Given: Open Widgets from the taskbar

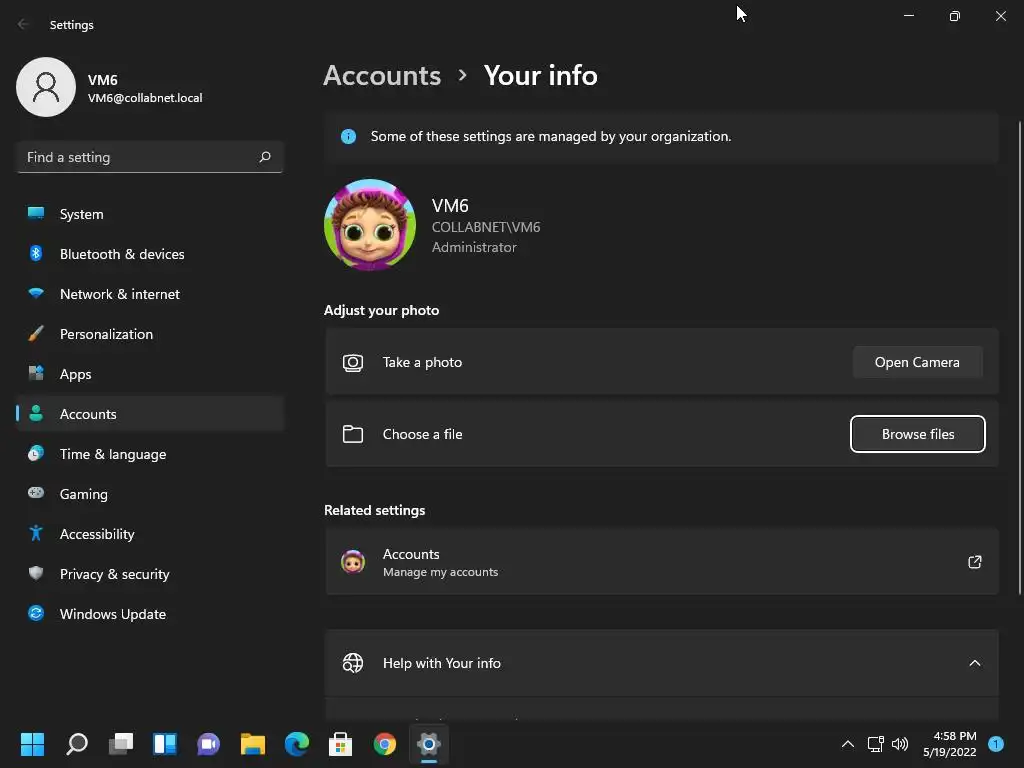Looking at the screenshot, I should point(165,744).
